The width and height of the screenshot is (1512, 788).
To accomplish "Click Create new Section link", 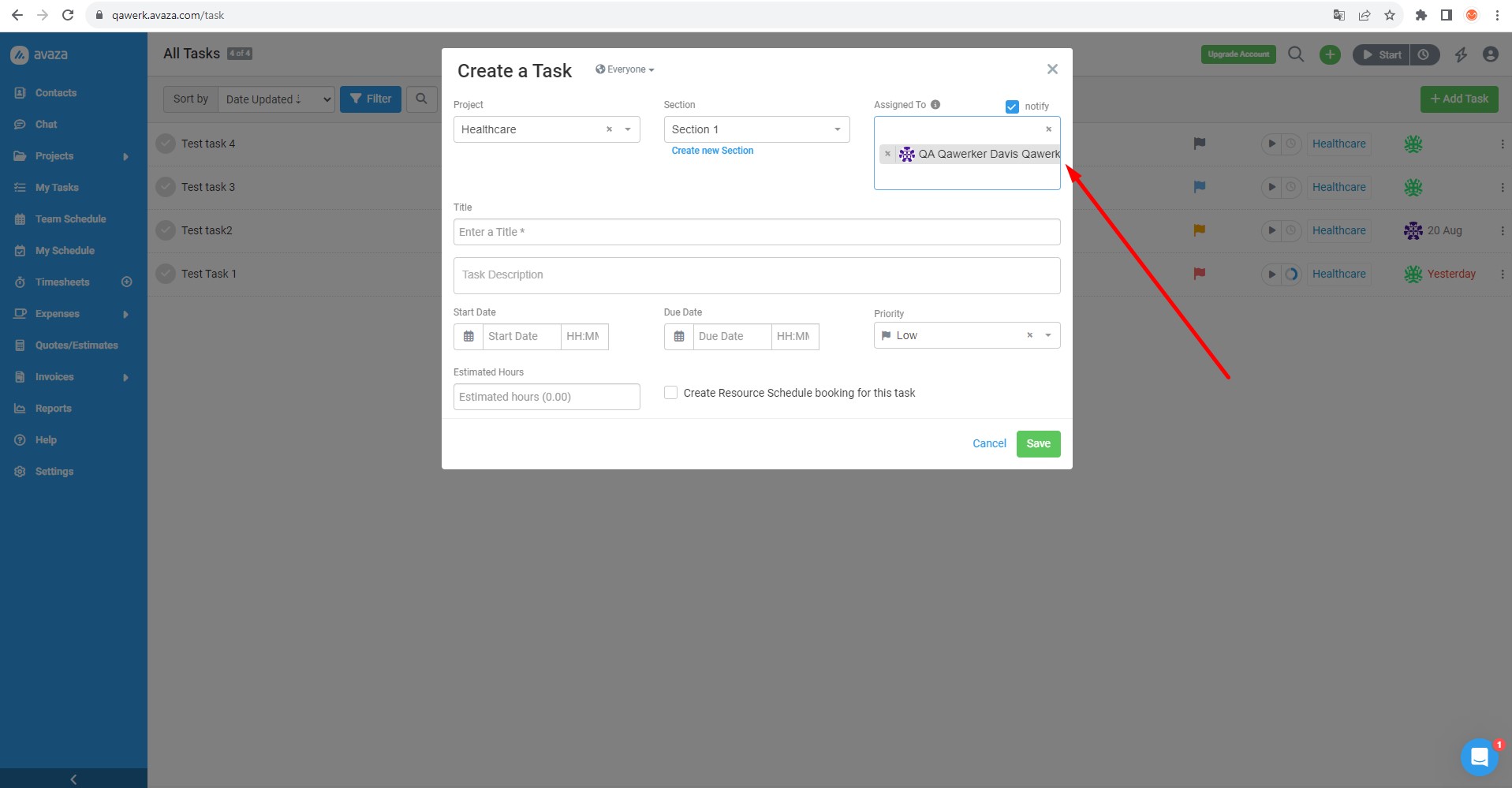I will point(712,151).
